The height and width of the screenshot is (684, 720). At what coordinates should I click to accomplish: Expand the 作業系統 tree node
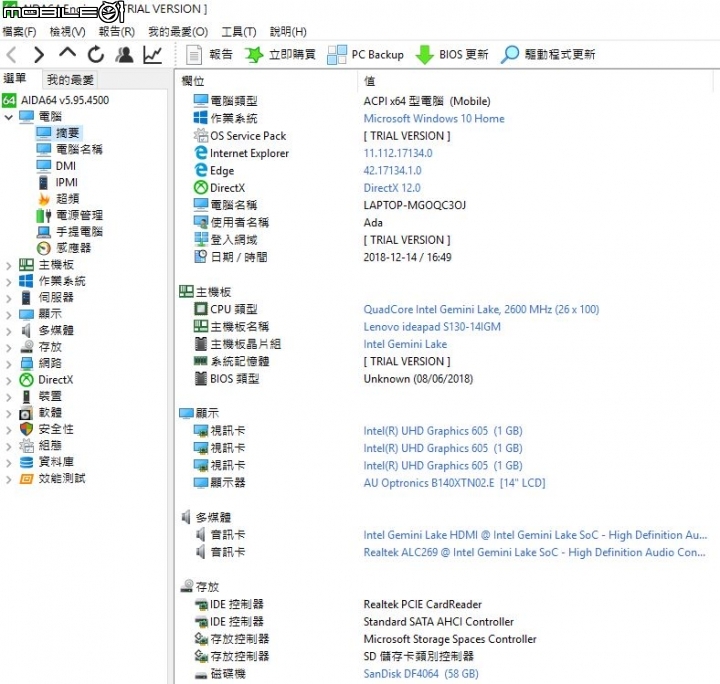click(x=8, y=282)
